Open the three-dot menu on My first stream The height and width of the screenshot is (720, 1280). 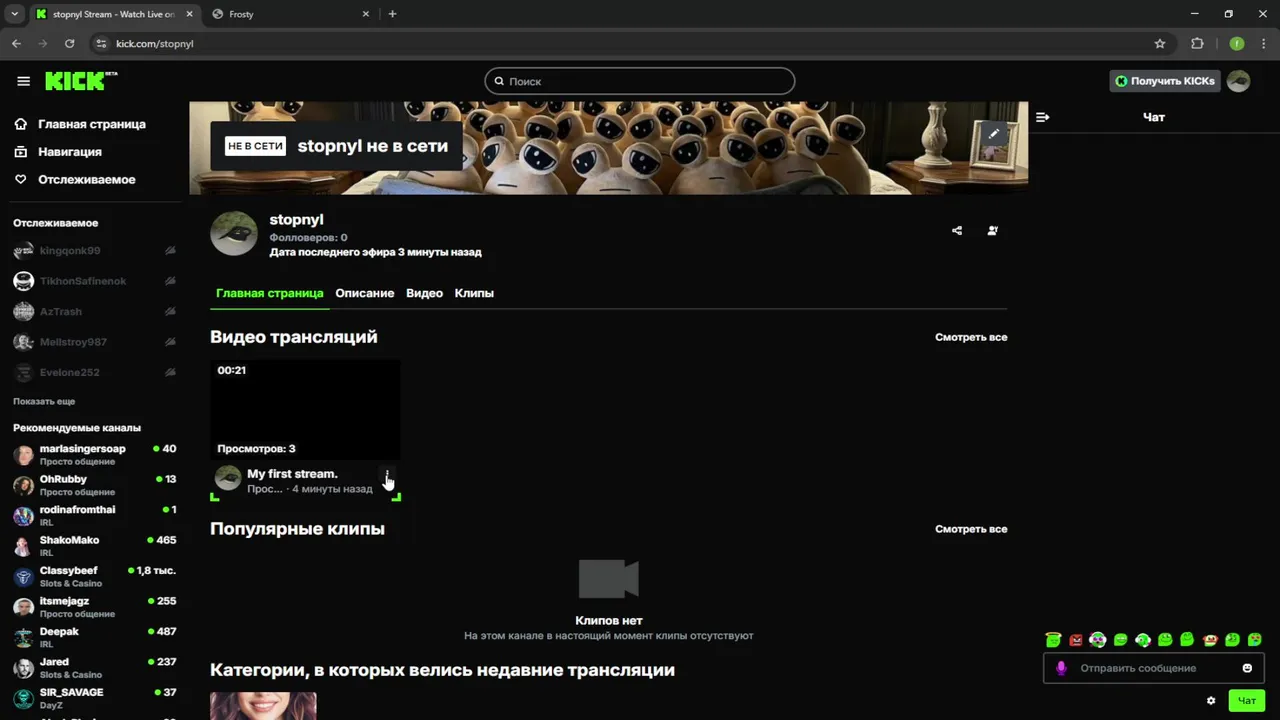point(387,474)
